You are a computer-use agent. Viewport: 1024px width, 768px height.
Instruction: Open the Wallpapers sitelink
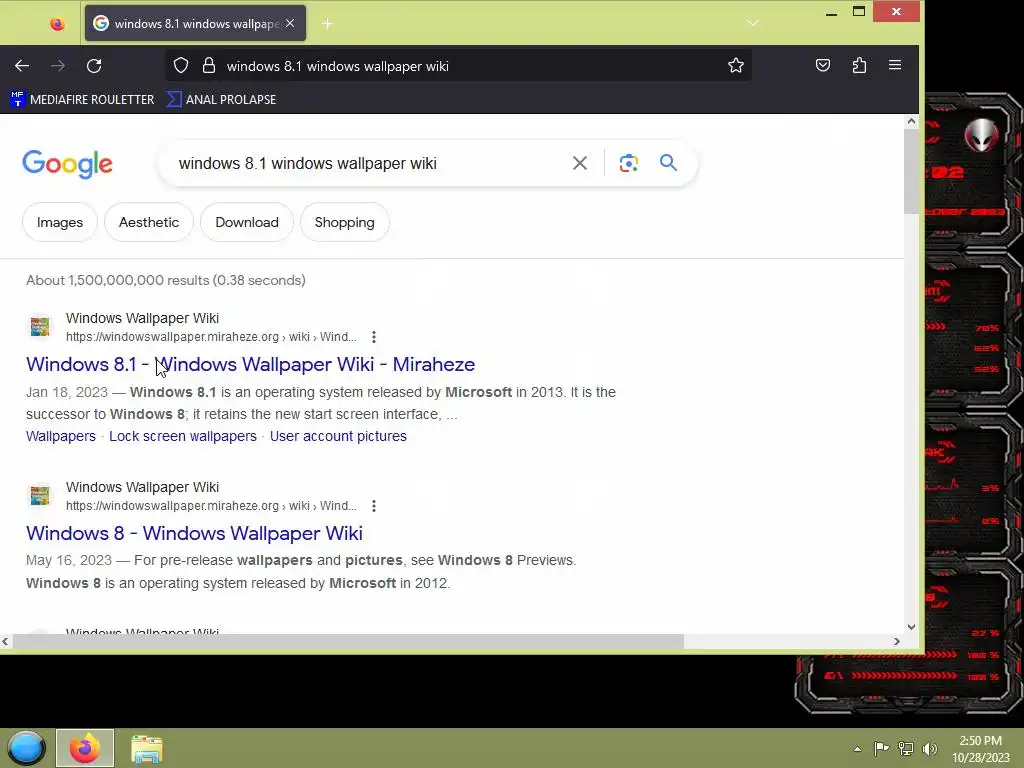pos(61,436)
